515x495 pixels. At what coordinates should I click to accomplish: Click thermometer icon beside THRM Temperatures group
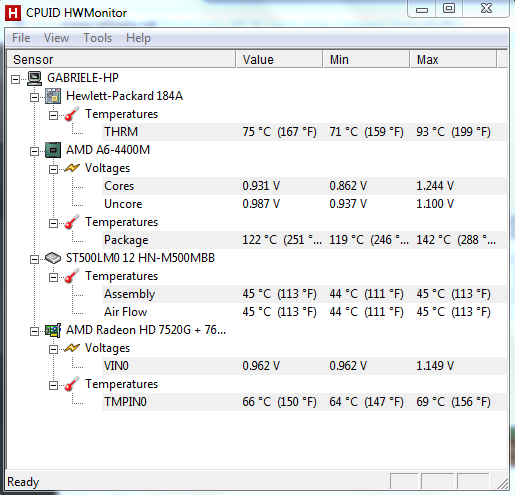[x=72, y=114]
